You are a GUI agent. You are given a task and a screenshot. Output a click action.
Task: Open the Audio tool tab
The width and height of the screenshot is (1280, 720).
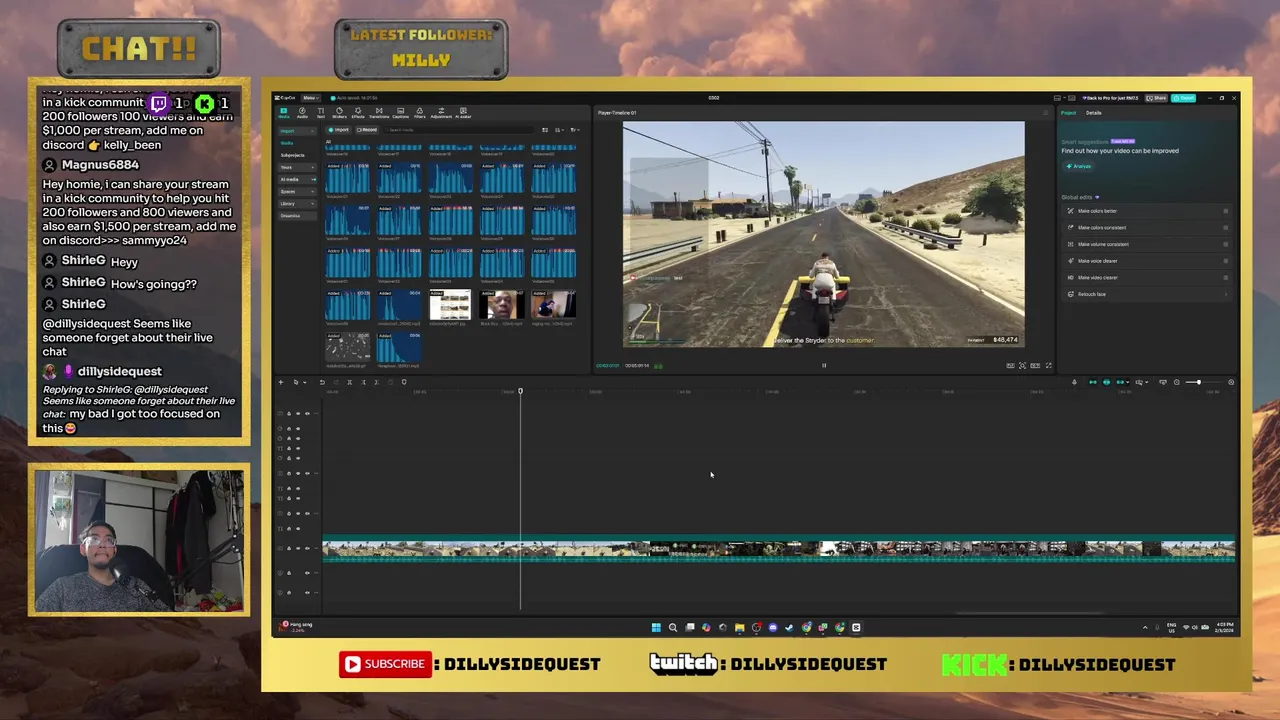(302, 112)
